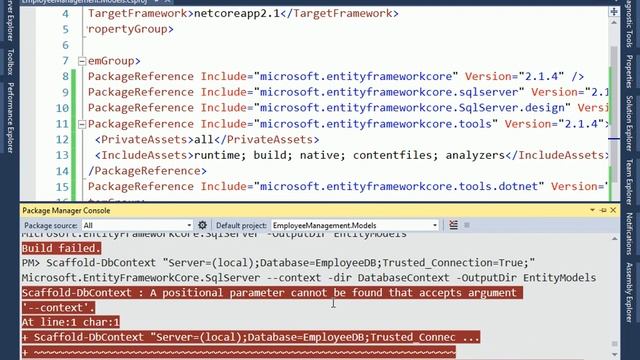Image resolution: width=640 pixels, height=360 pixels.
Task: Toggle auto-hide pin on Package Manager Console
Action: [x=603, y=210]
